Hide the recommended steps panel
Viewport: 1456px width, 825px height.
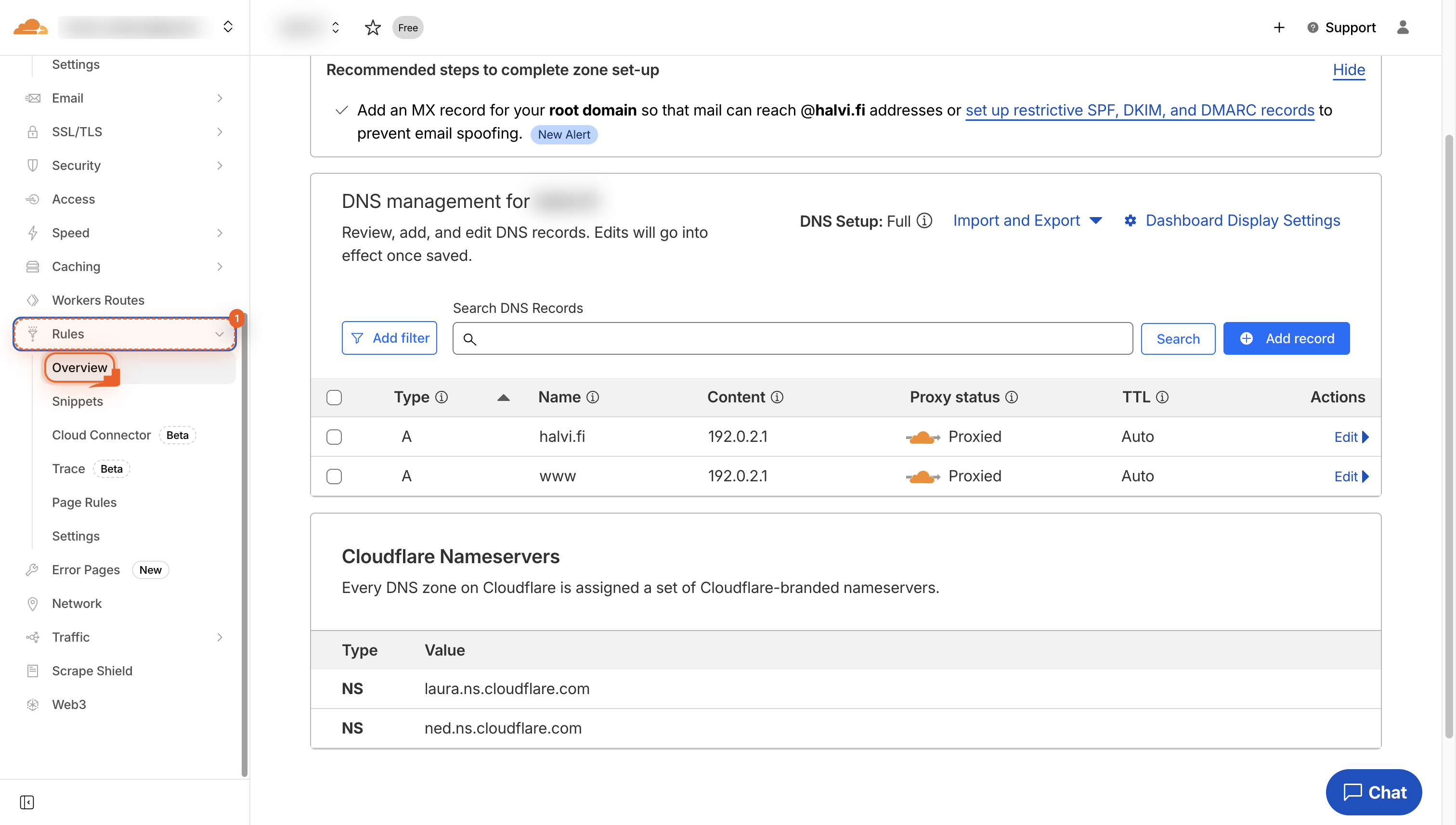tap(1348, 70)
